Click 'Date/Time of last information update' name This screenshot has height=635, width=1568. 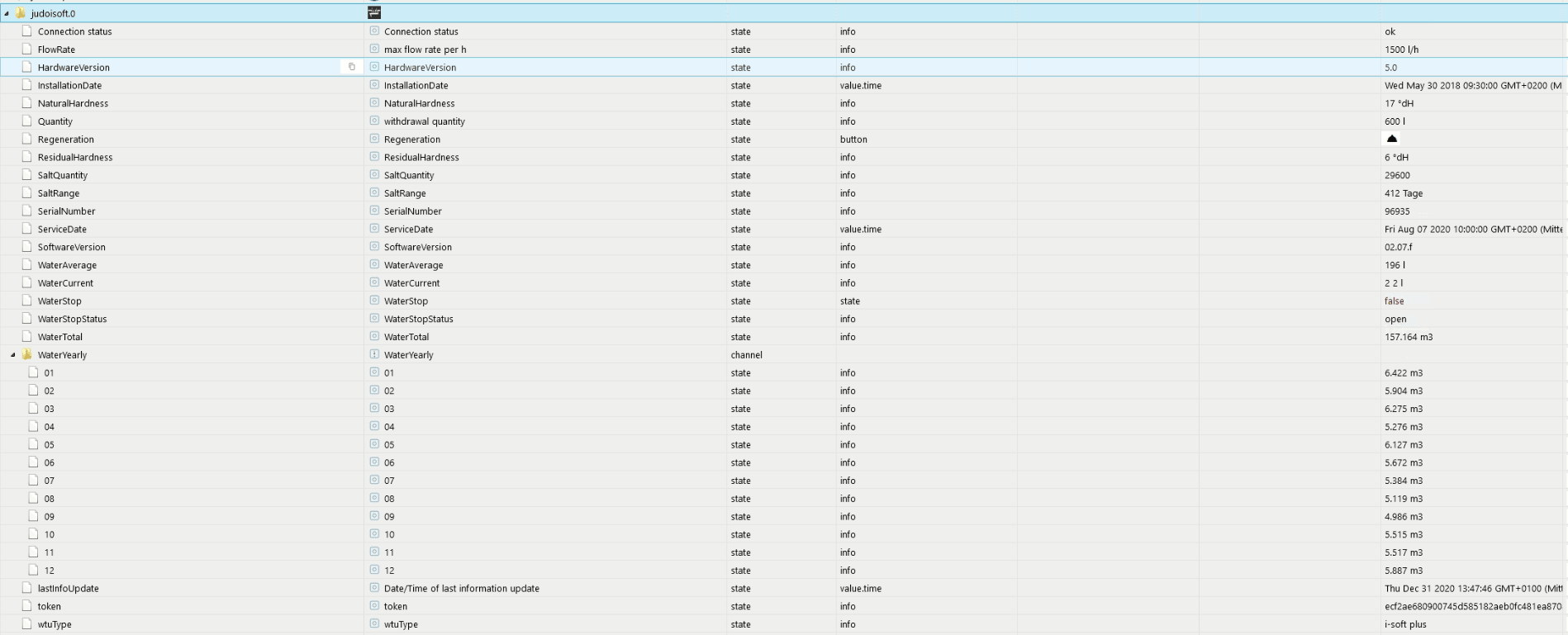pyautogui.click(x=462, y=589)
